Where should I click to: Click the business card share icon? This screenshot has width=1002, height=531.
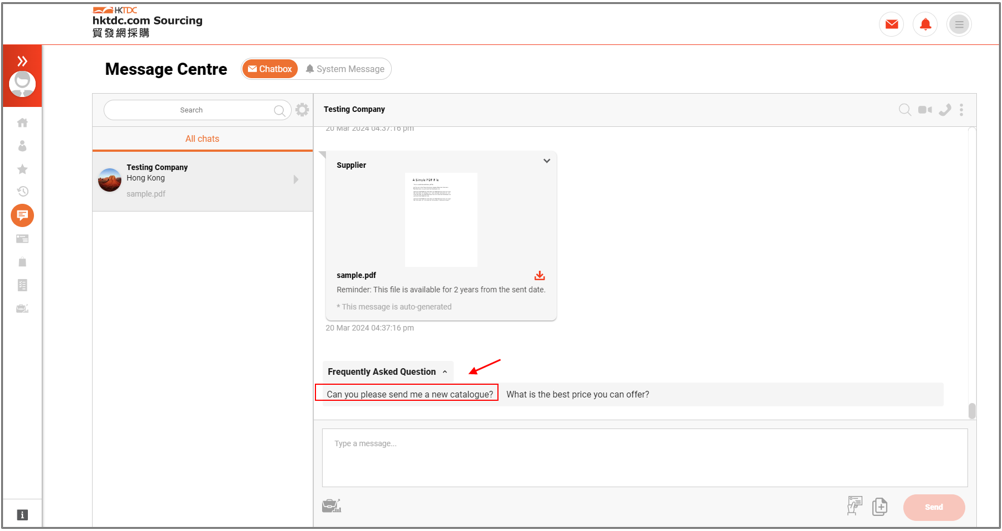855,505
